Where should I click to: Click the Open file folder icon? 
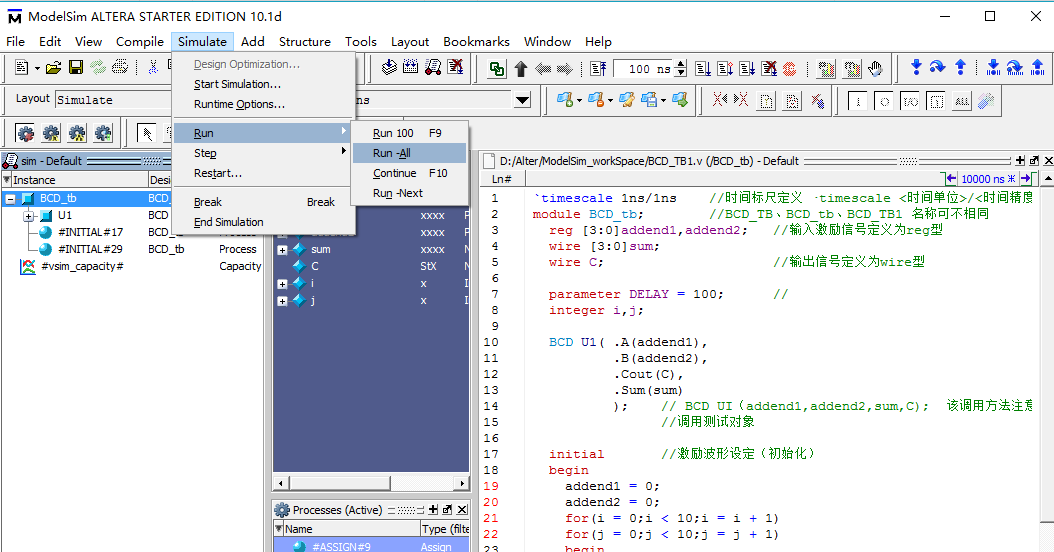[x=54, y=67]
